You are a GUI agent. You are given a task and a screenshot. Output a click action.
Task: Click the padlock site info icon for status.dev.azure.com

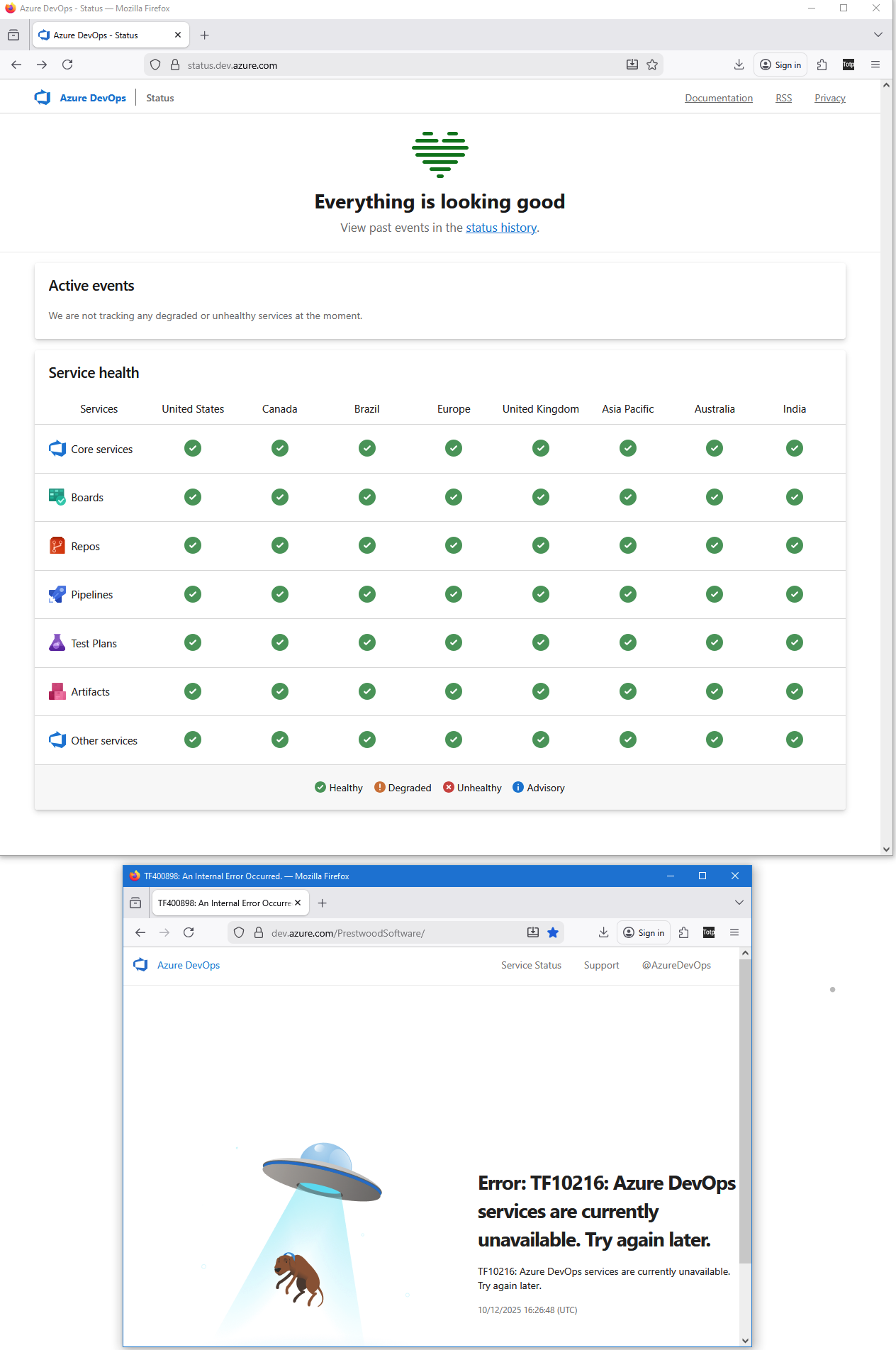tap(175, 65)
